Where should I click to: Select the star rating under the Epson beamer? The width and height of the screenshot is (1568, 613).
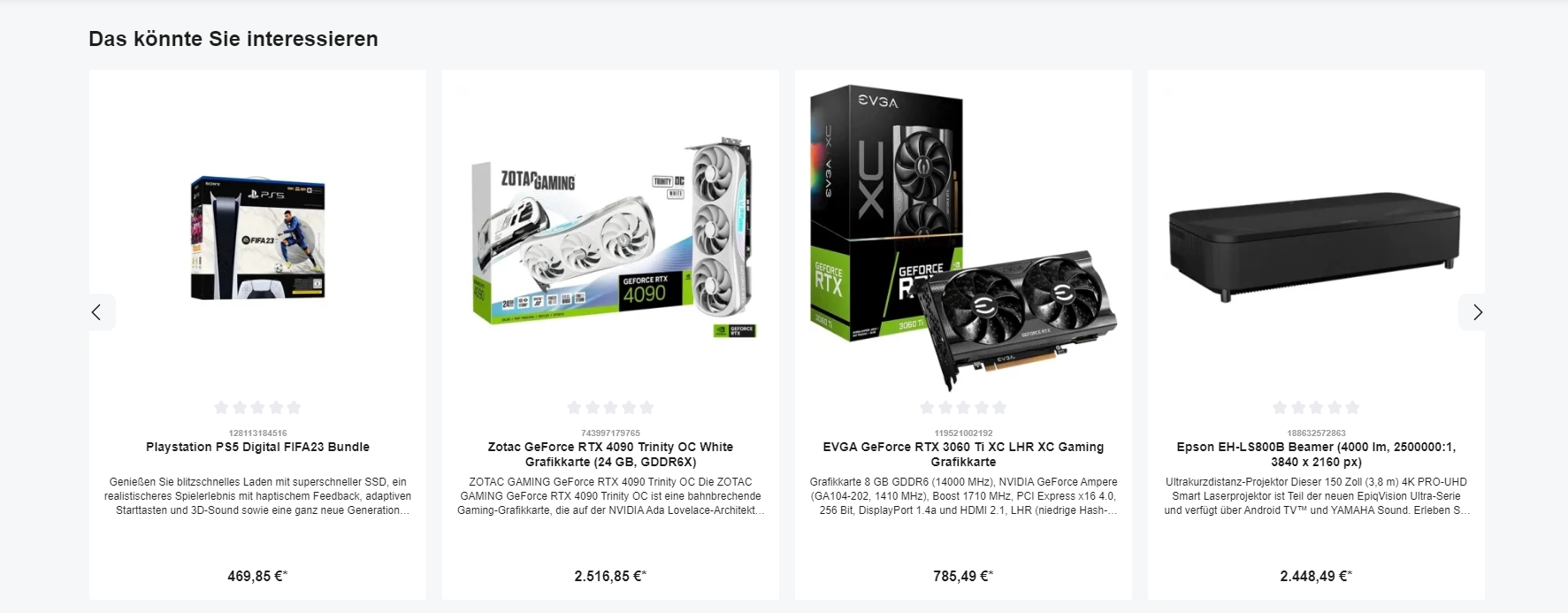point(1316,408)
